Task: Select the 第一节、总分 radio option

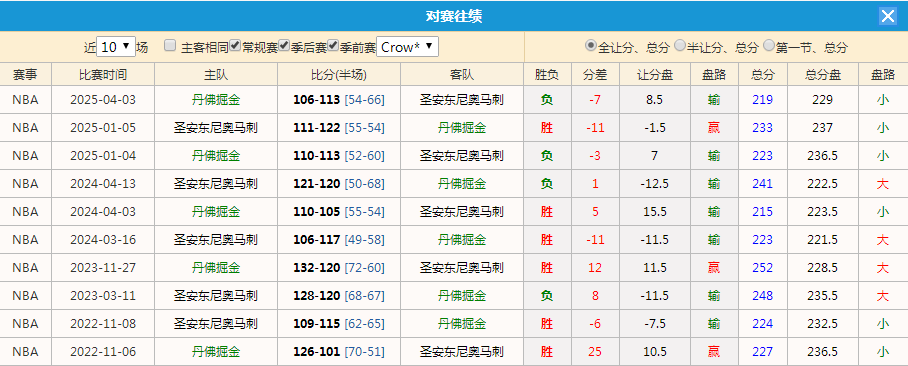Action: click(x=769, y=45)
